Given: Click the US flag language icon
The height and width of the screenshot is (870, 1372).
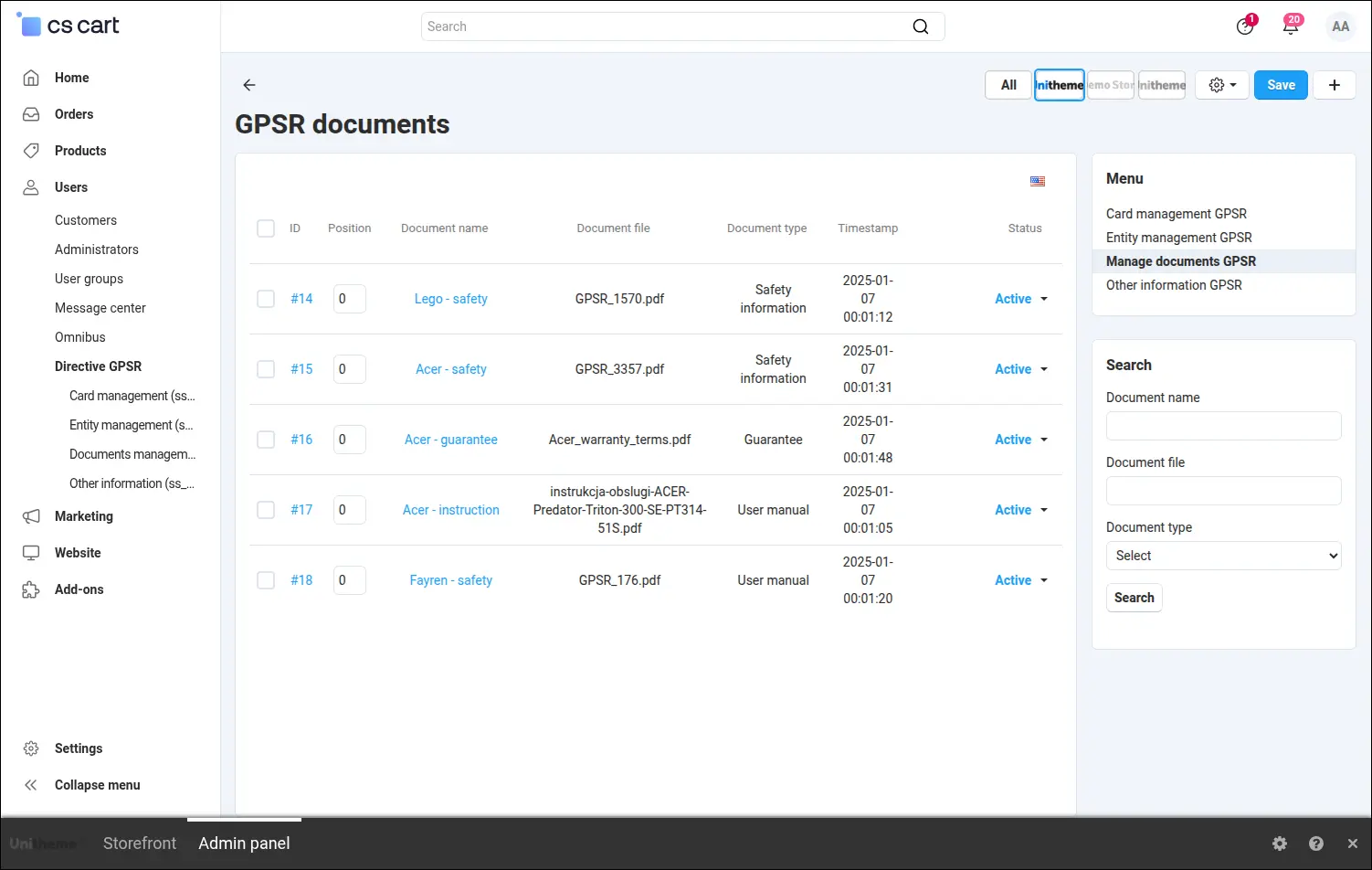Looking at the screenshot, I should 1038,181.
